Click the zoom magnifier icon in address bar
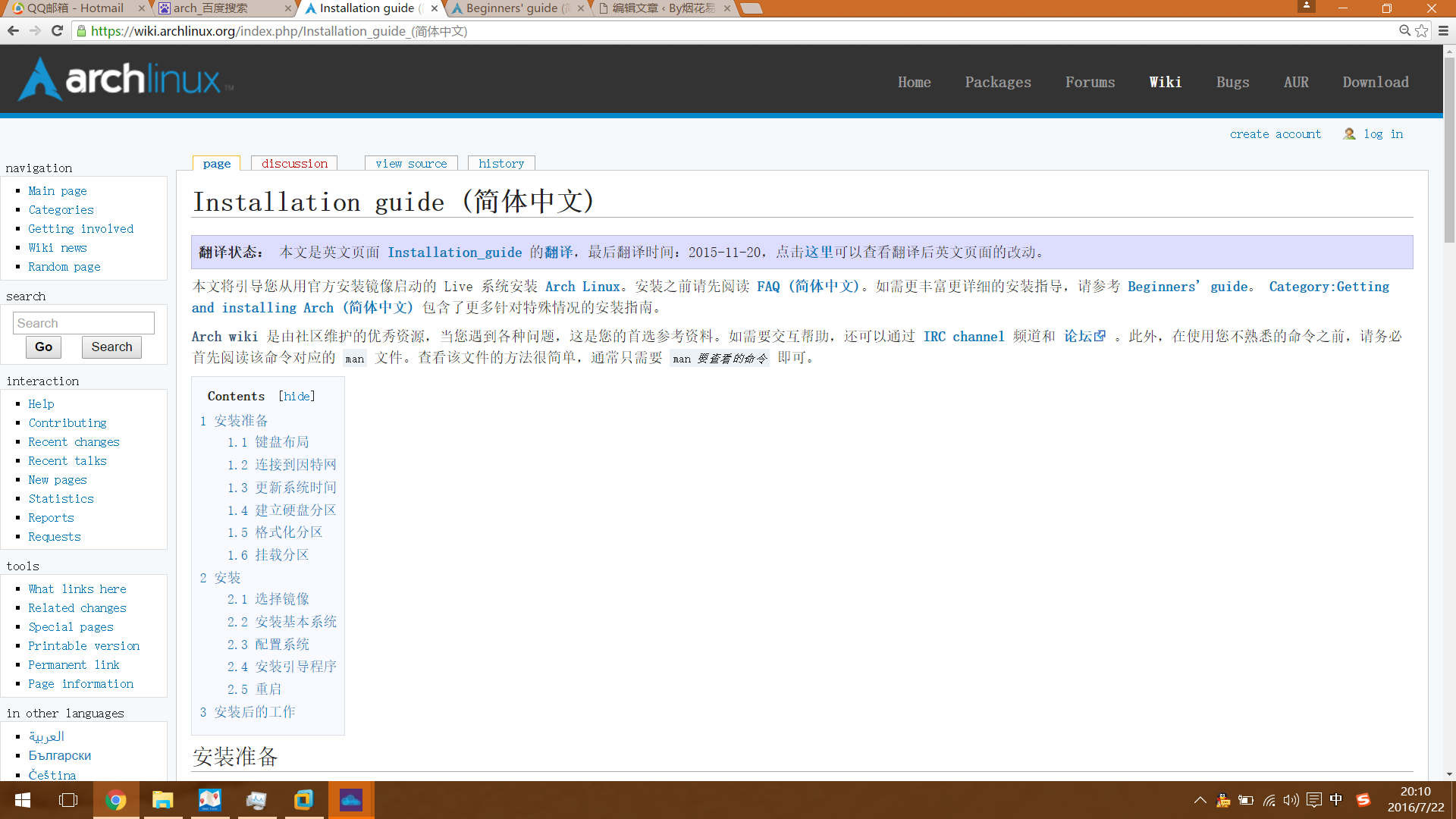The width and height of the screenshot is (1456, 819). pyautogui.click(x=1404, y=31)
